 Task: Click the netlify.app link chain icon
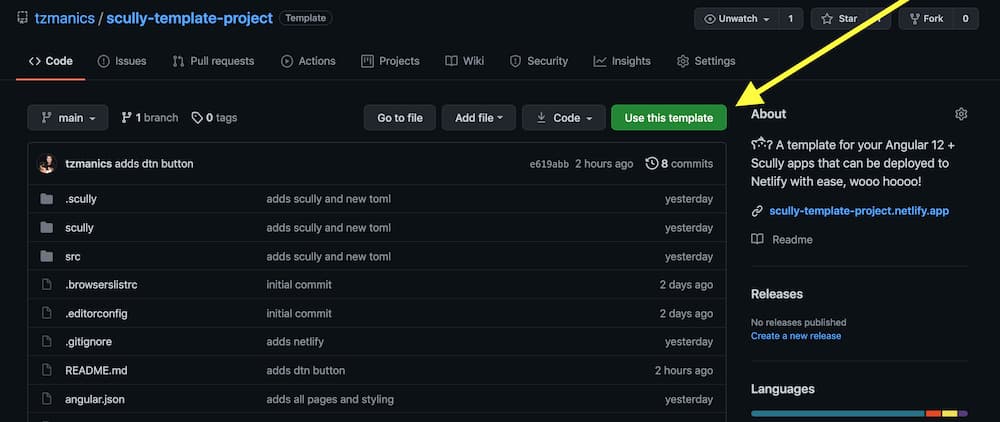(x=758, y=211)
